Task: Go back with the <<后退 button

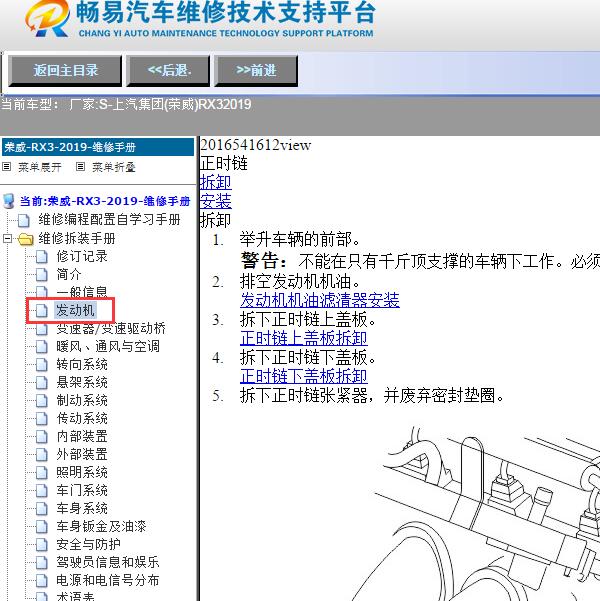Action: click(168, 71)
